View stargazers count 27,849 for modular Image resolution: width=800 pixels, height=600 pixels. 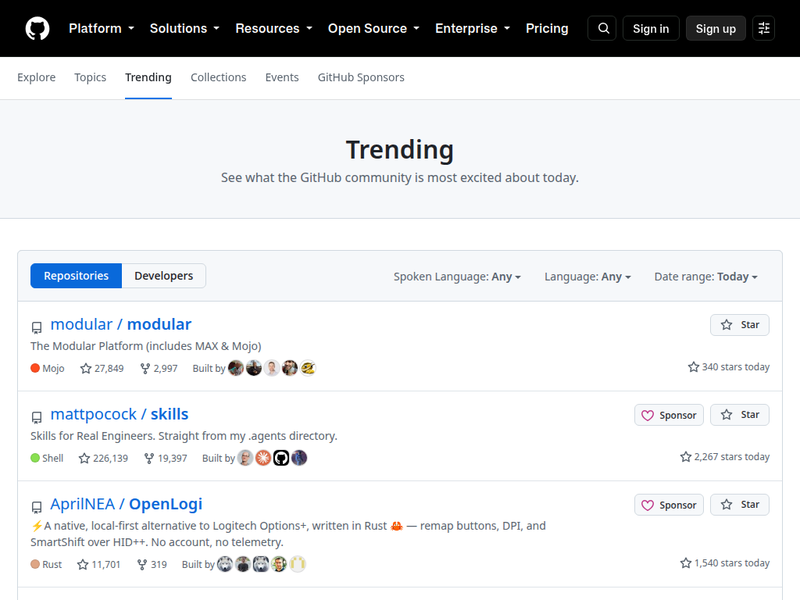click(x=102, y=368)
